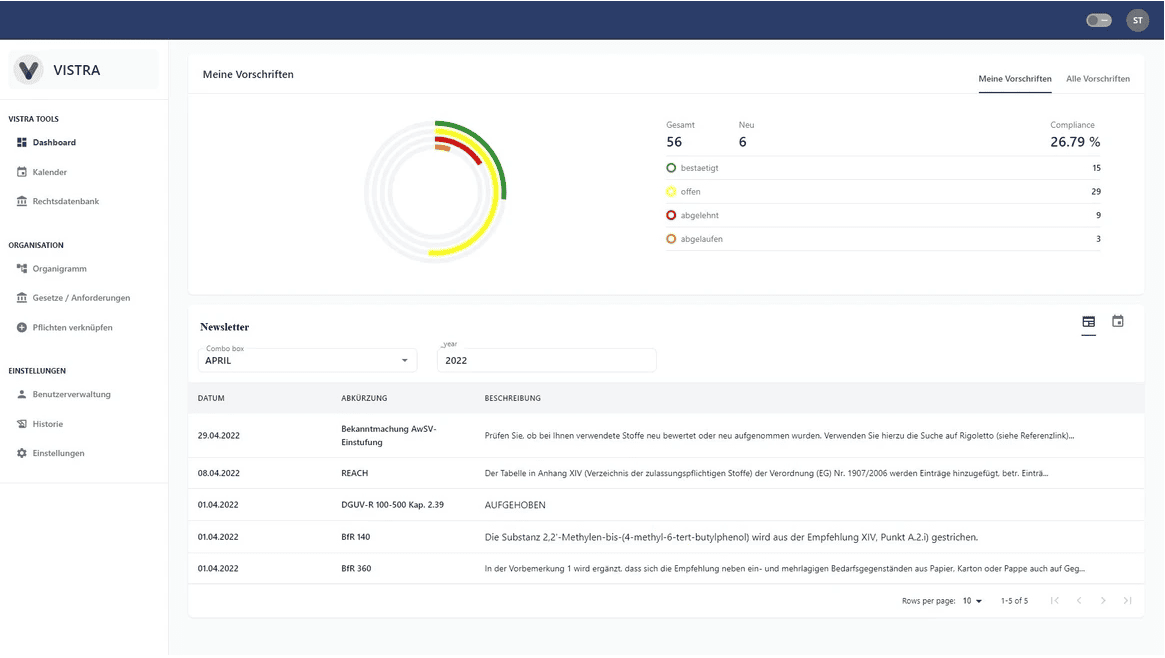This screenshot has width=1165, height=658.
Task: Switch newsletter to calendar view icon
Action: [x=1117, y=321]
